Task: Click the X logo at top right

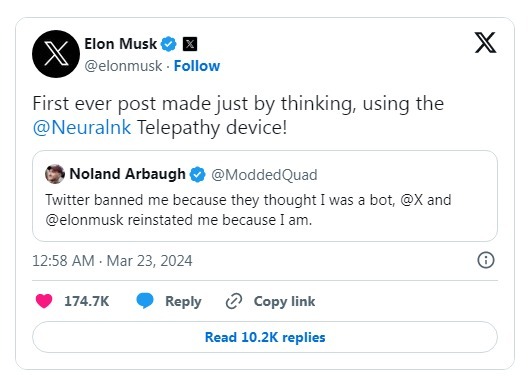Action: (x=485, y=43)
